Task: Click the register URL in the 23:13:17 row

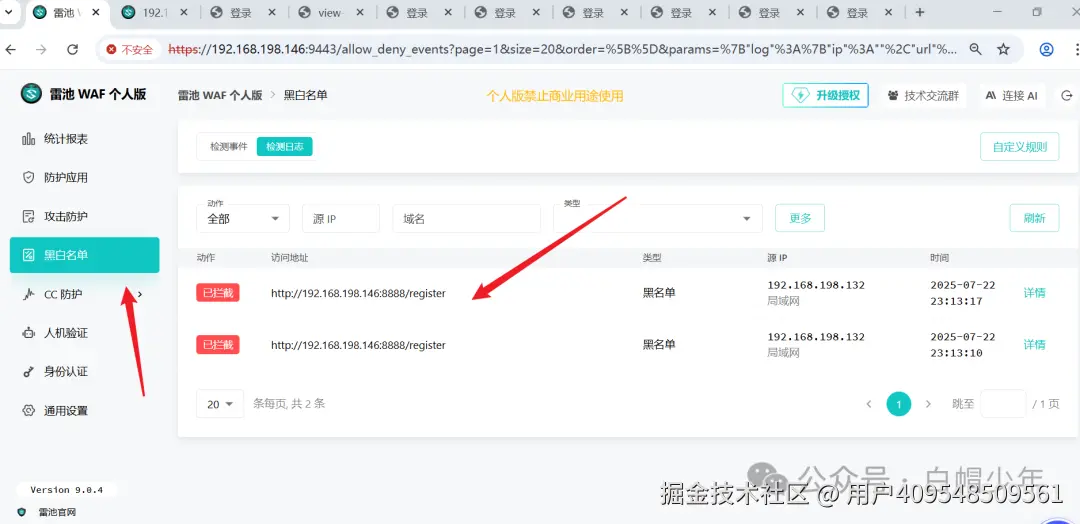Action: coord(358,293)
